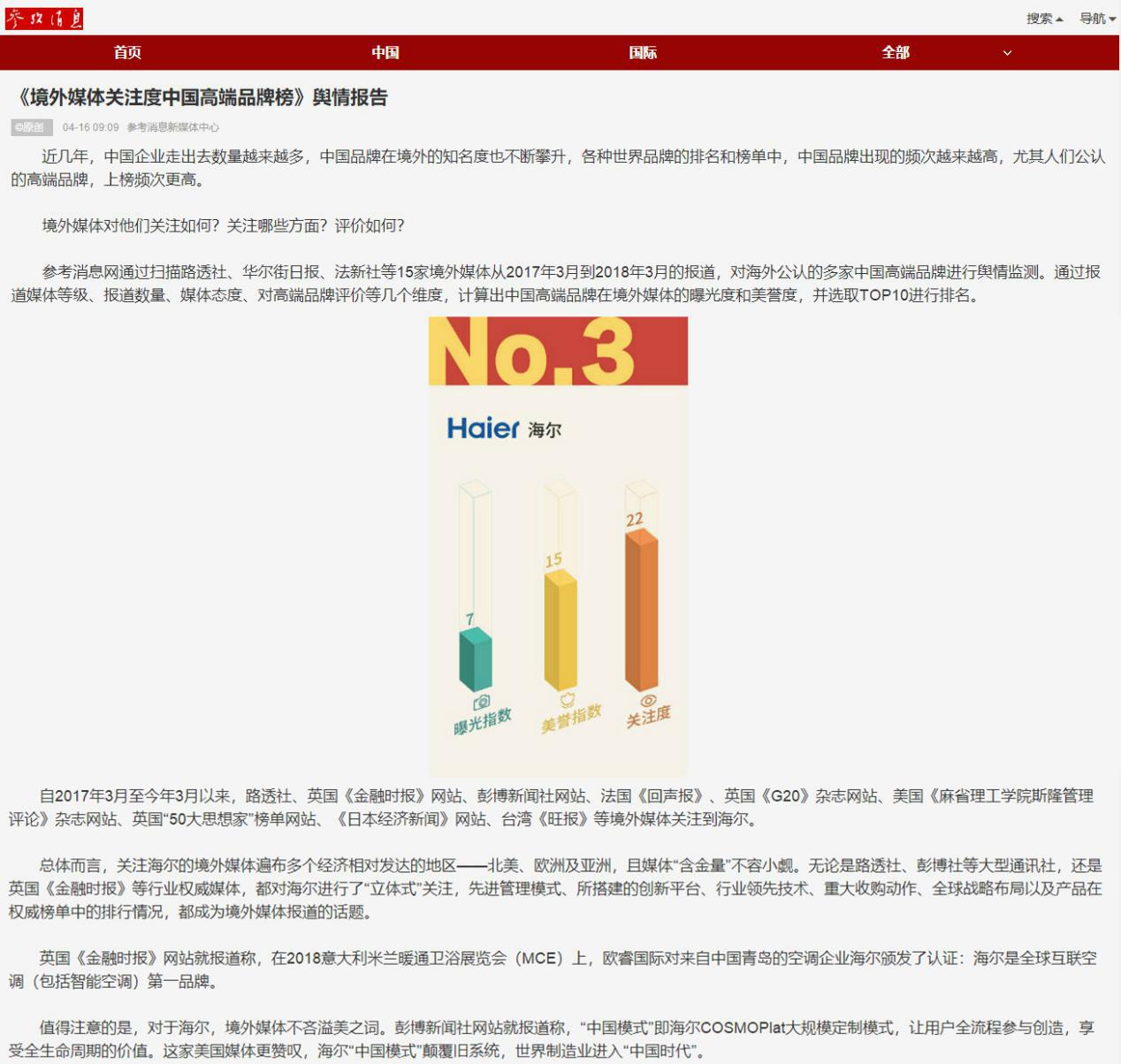Click the Haier 海尔 logo in the infographic

[504, 429]
